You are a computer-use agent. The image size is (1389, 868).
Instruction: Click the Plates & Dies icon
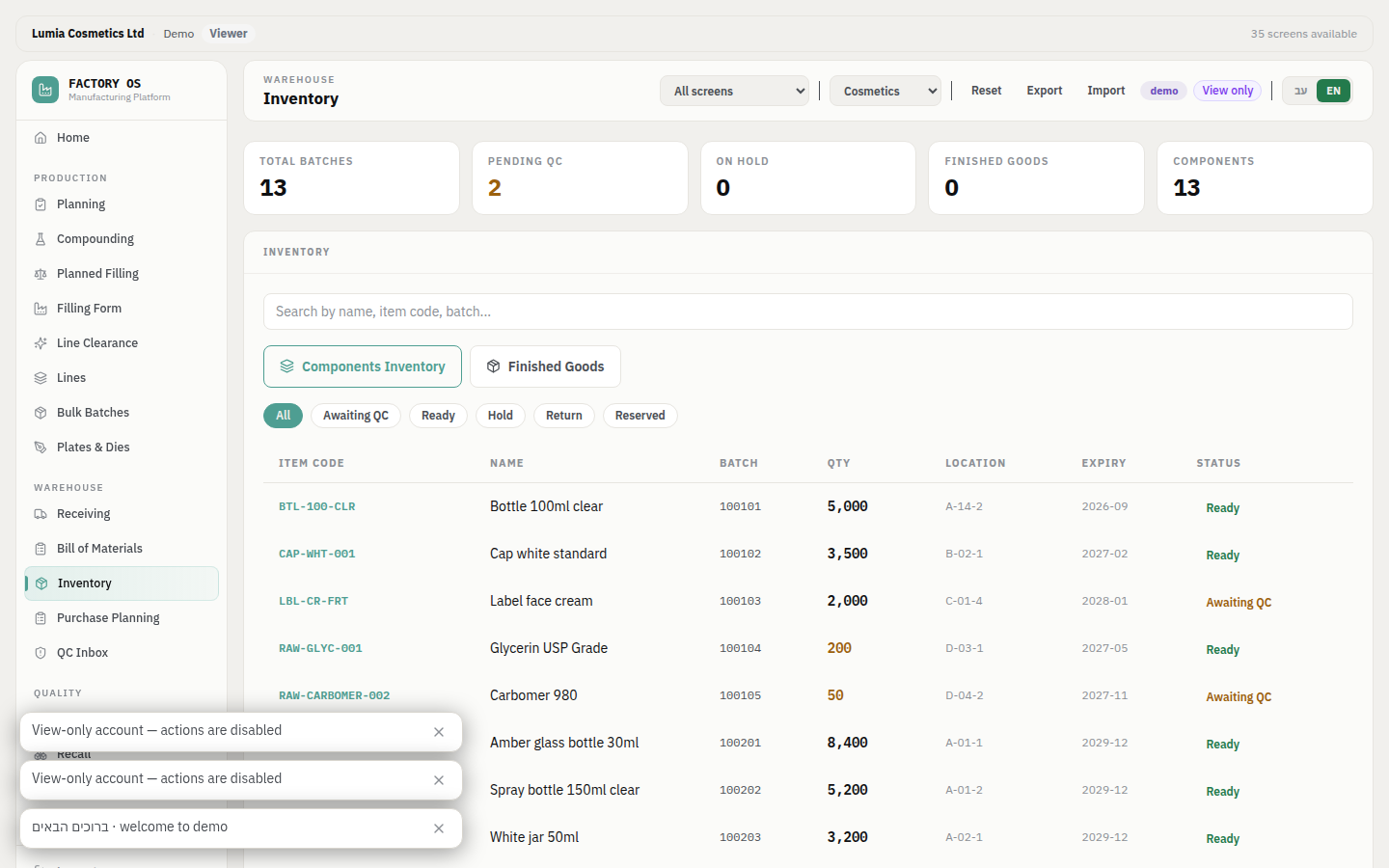pos(41,448)
